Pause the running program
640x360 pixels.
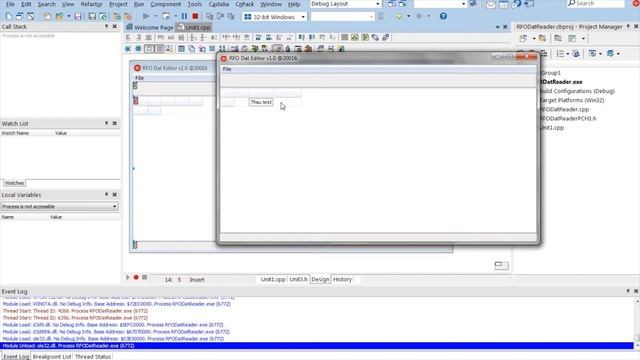click(184, 16)
